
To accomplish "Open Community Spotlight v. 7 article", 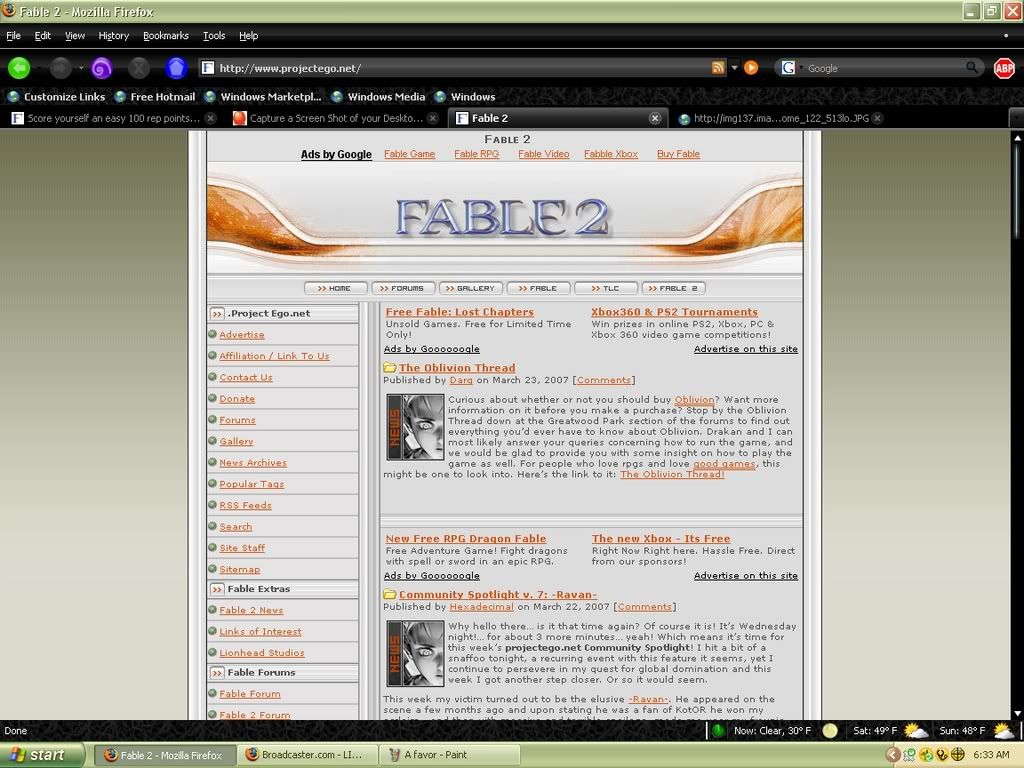I will pos(498,594).
